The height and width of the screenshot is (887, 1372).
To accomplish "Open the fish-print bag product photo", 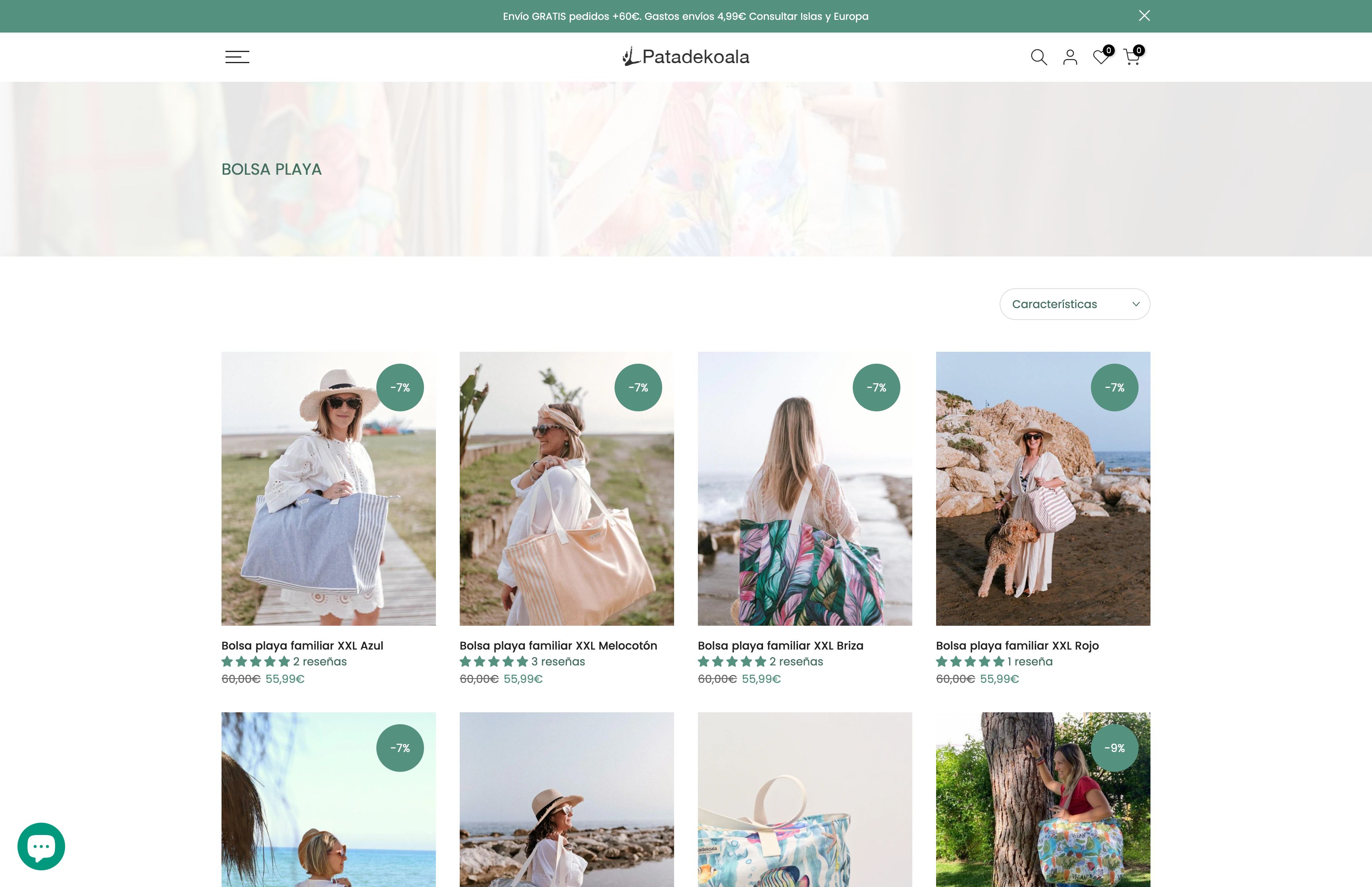I will click(805, 800).
